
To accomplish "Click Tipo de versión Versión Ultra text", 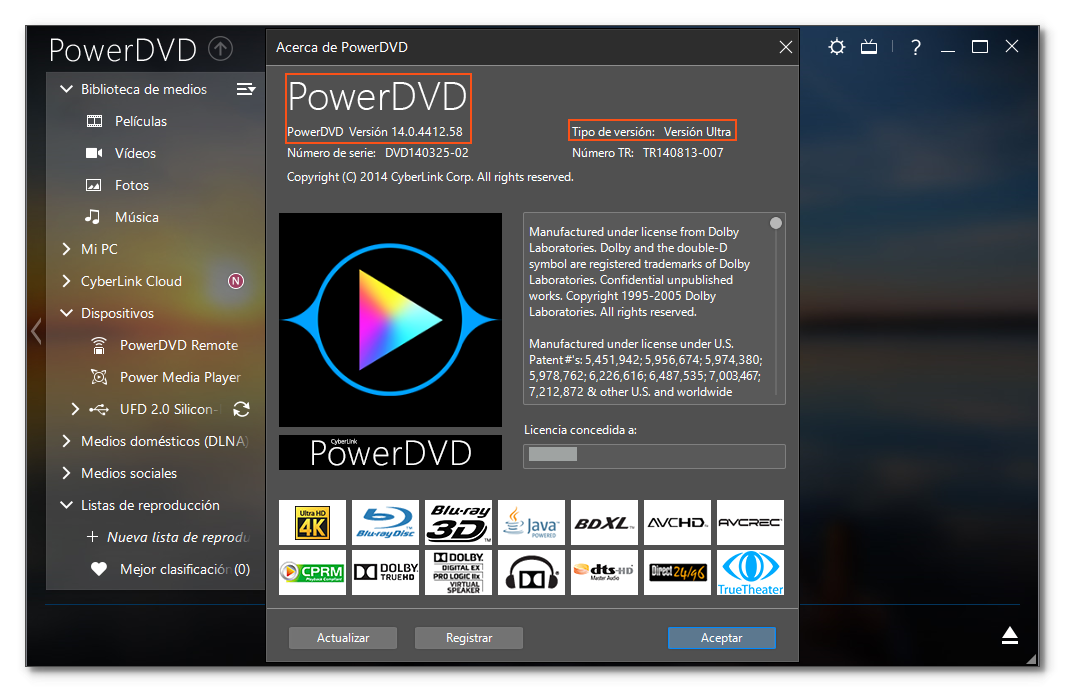I will (x=651, y=132).
